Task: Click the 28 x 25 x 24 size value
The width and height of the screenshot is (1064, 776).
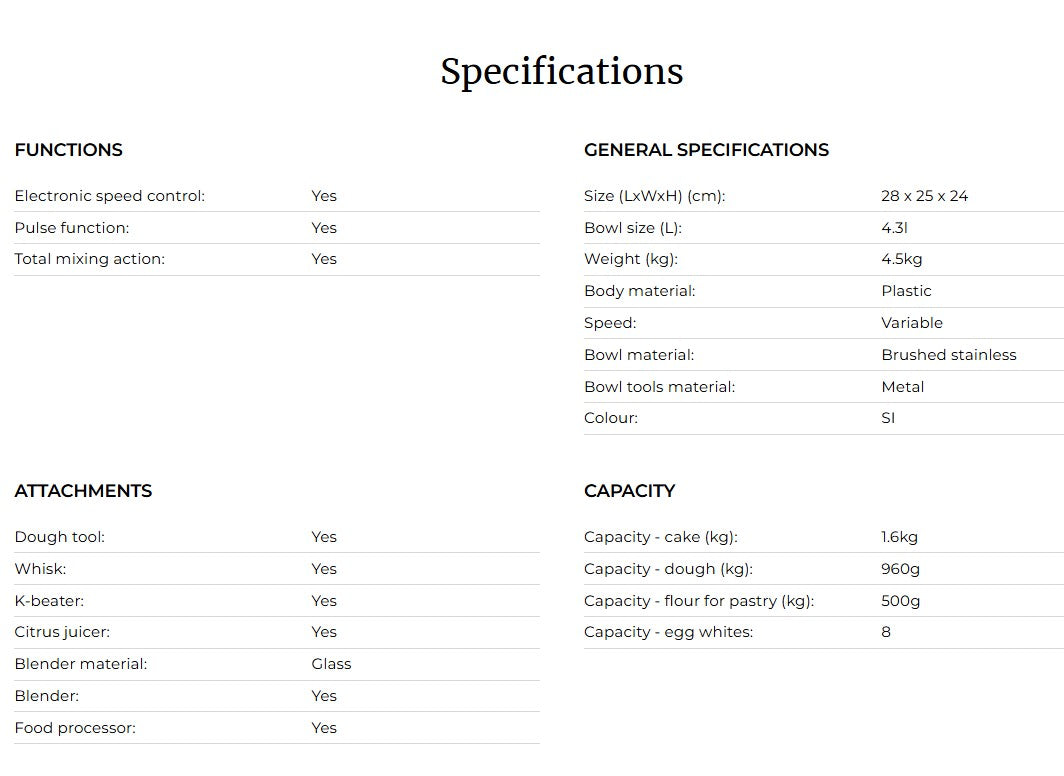Action: (924, 196)
